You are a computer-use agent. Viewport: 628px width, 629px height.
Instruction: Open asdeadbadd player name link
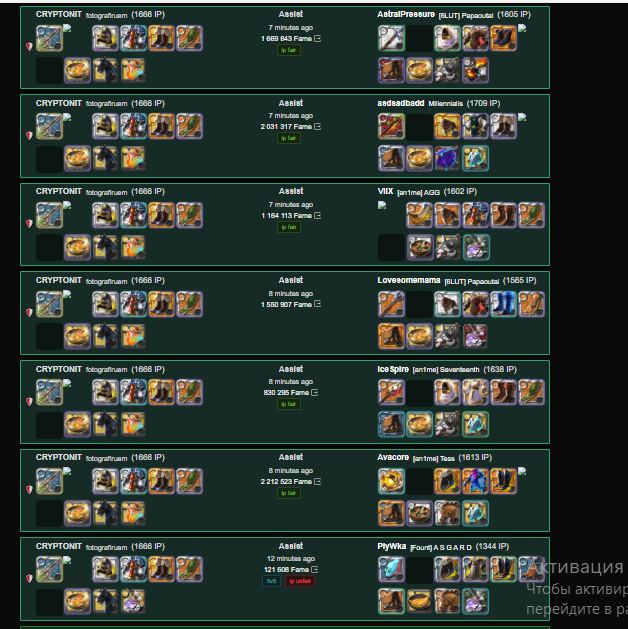click(401, 103)
